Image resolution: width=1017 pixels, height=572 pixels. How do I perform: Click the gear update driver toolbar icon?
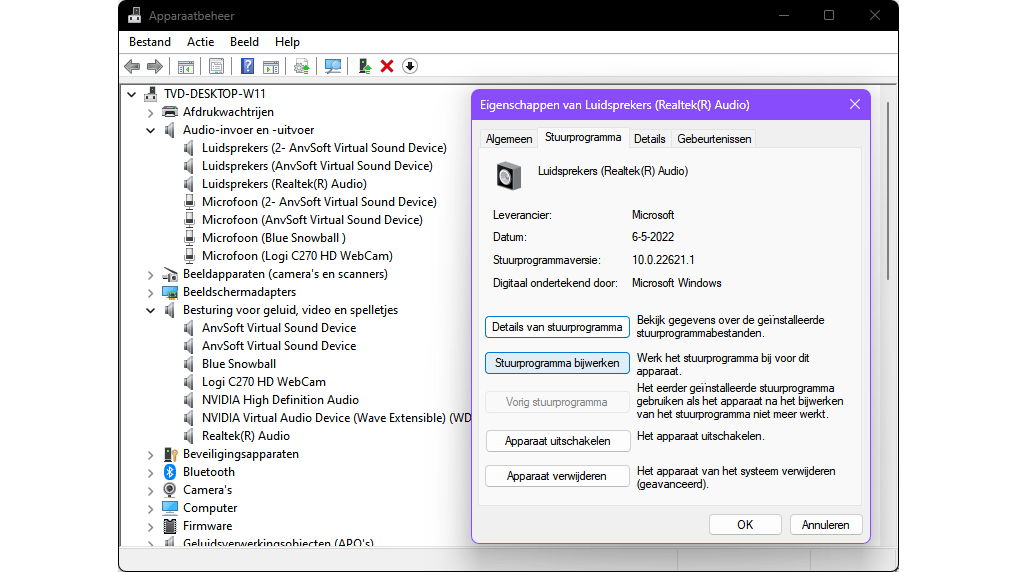click(x=302, y=66)
